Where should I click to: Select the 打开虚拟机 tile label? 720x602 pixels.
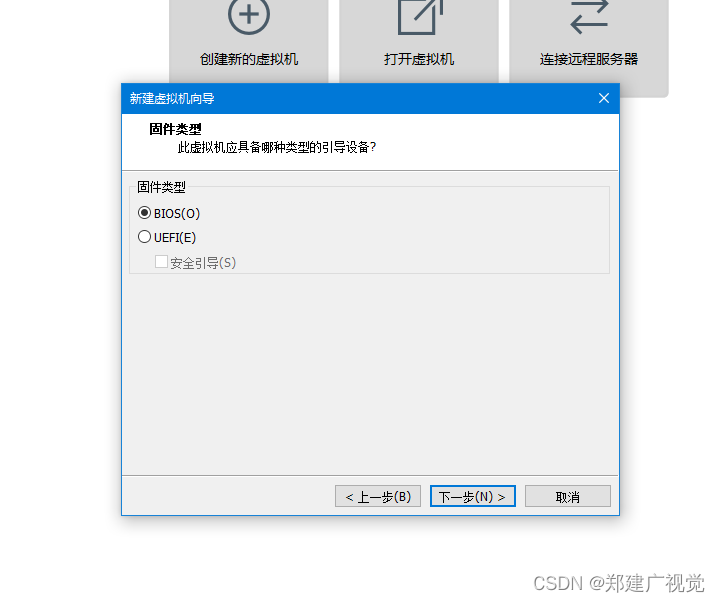point(419,59)
